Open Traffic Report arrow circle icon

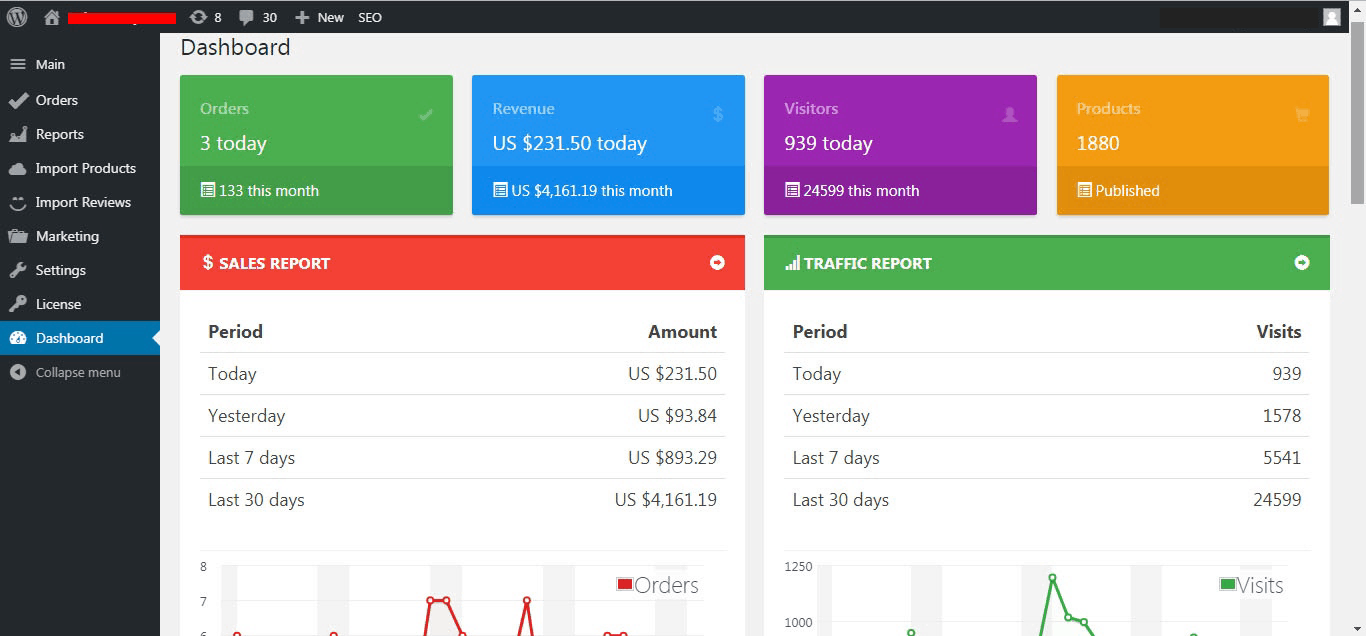[x=1301, y=262]
